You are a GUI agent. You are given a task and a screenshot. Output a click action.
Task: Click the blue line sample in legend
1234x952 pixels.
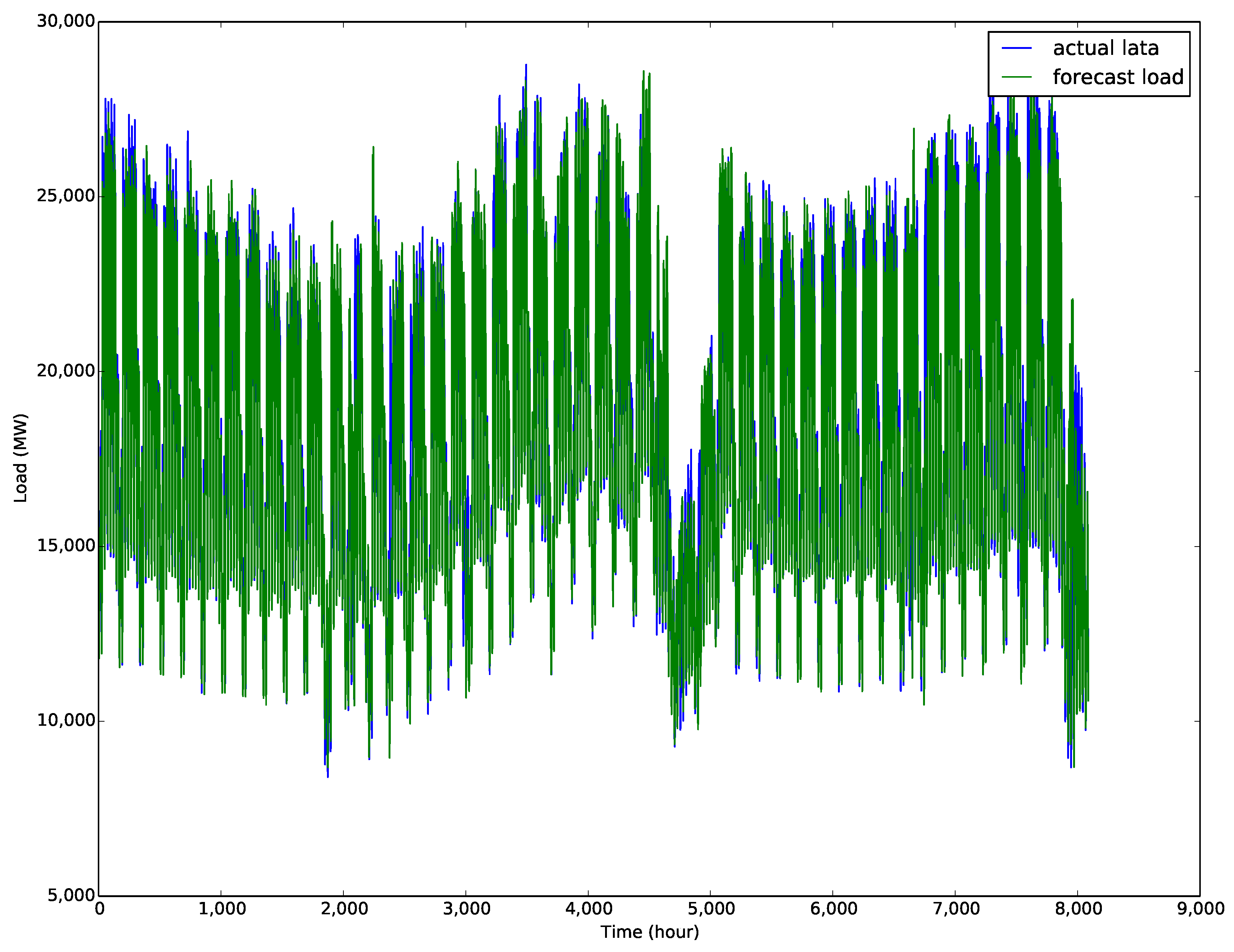(x=1016, y=49)
